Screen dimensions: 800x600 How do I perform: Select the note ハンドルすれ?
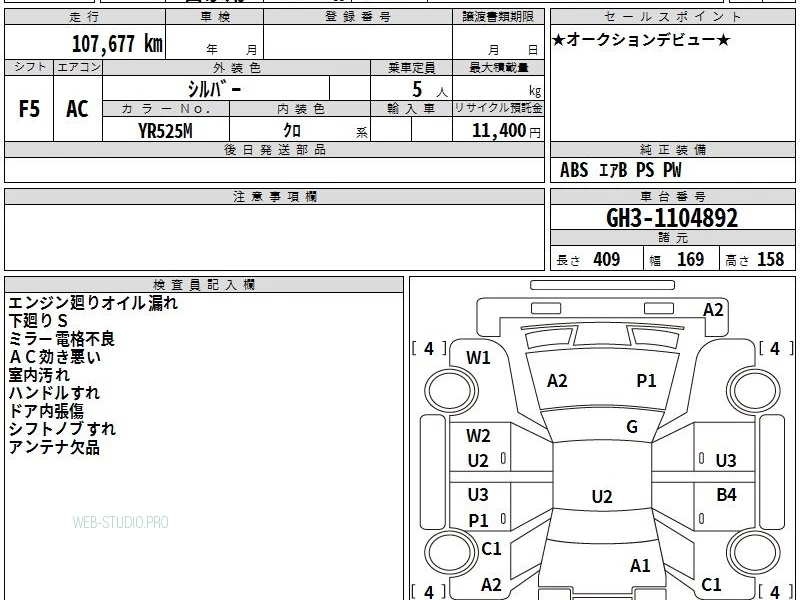tap(54, 393)
